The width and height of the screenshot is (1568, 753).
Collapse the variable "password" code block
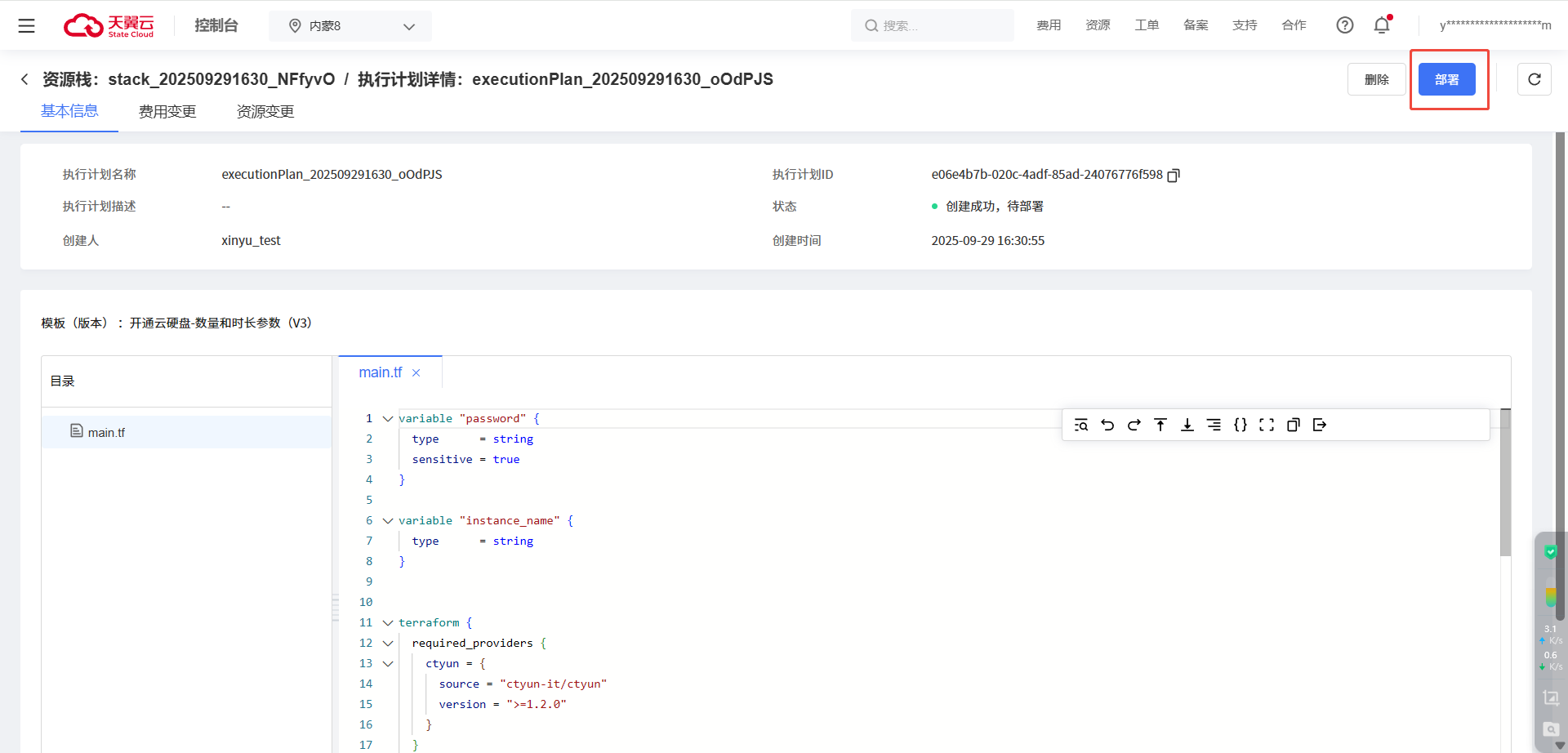(388, 419)
